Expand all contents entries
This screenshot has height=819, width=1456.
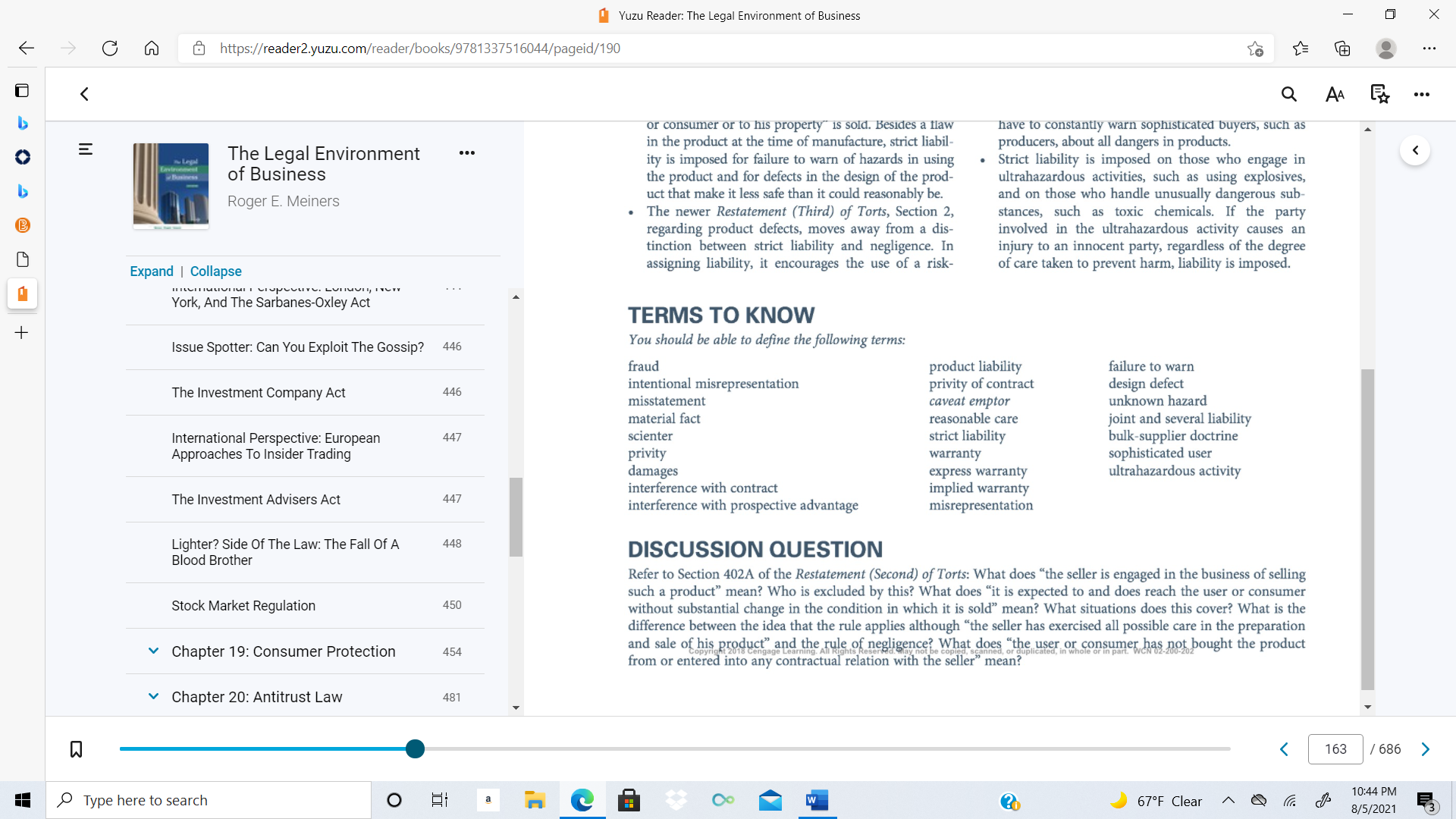click(x=152, y=271)
